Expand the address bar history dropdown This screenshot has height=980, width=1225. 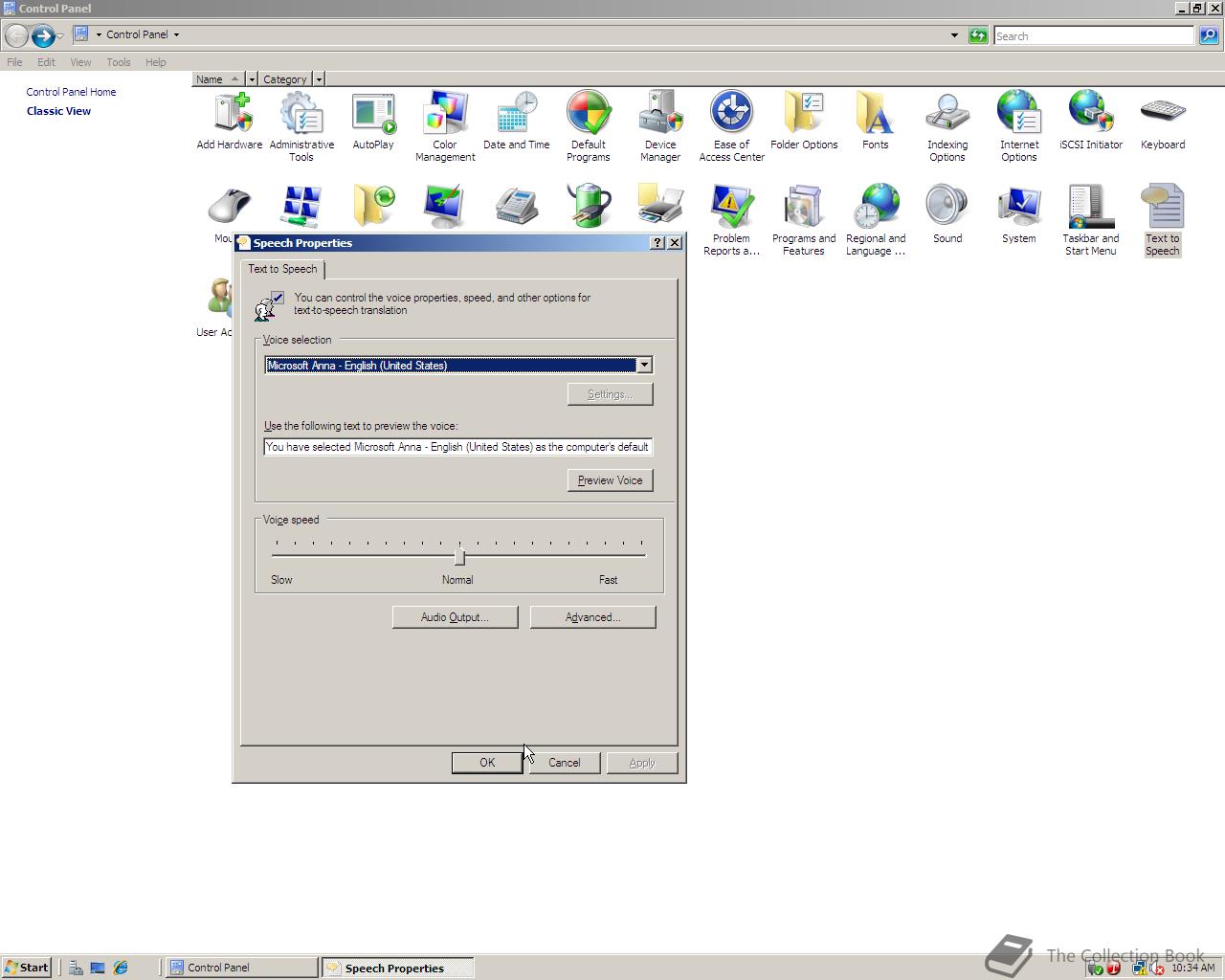tap(954, 35)
